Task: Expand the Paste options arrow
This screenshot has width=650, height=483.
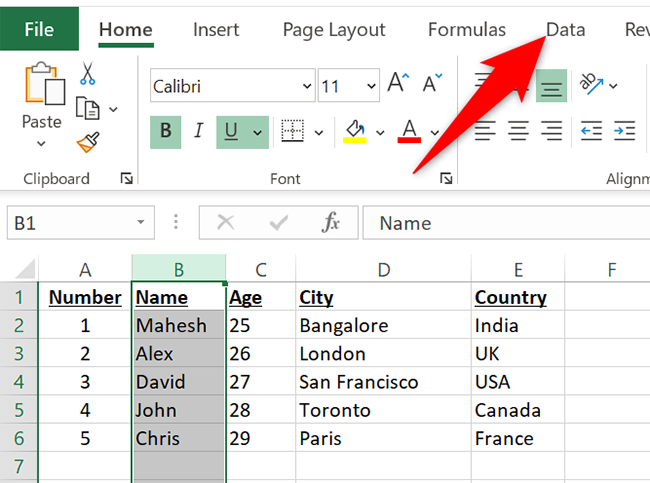Action: coord(41,144)
